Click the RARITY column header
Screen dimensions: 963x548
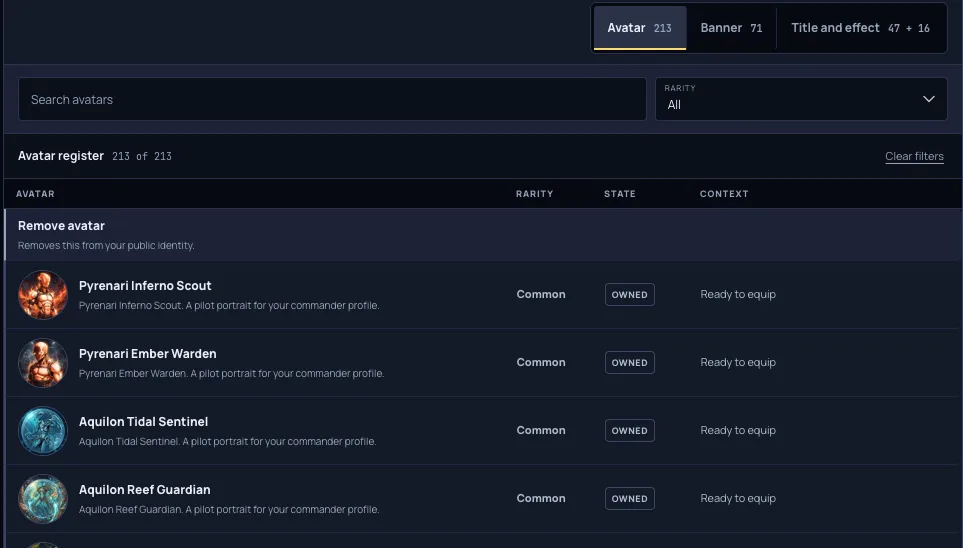534,194
